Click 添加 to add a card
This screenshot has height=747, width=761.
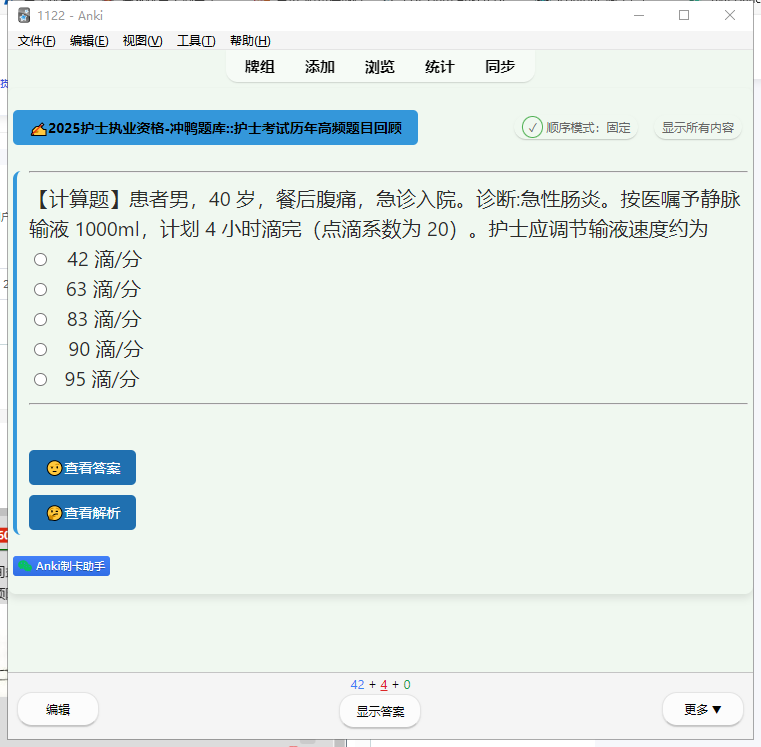tap(320, 66)
